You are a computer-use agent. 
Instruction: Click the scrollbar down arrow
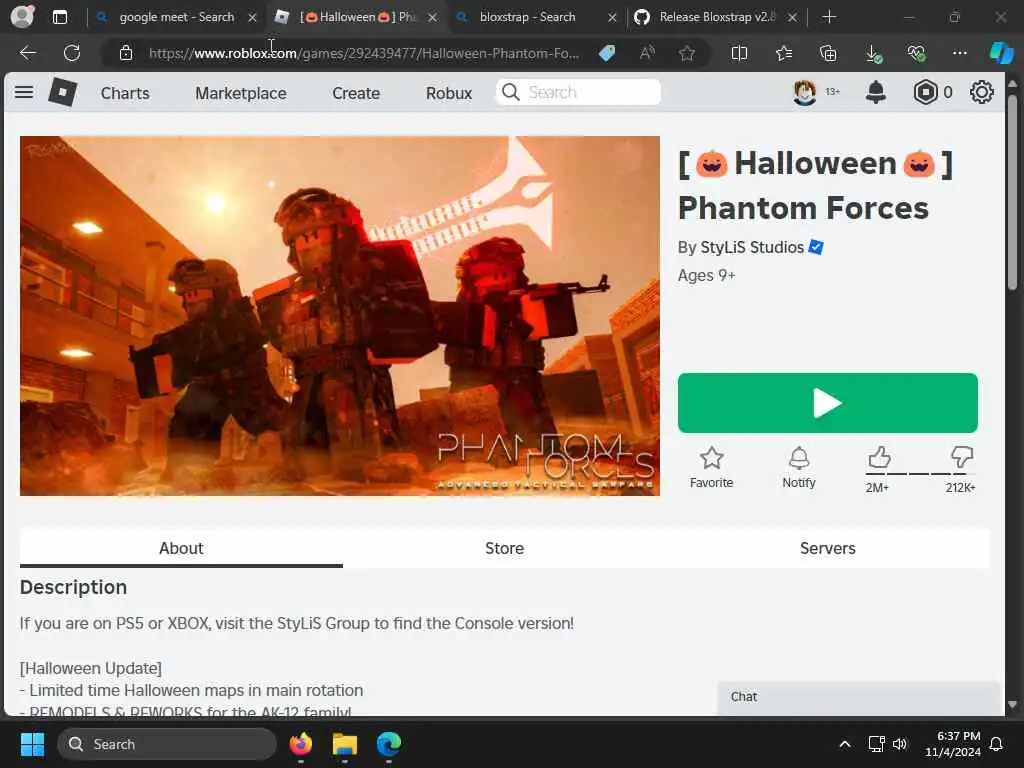point(1012,704)
